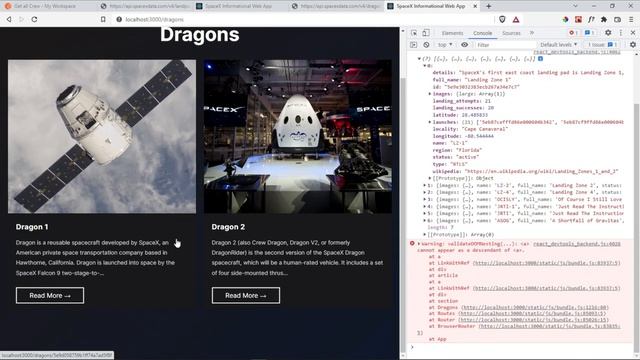Open the Routes bundle.js stack trace link
The image size is (640, 360).
pyautogui.click(x=532, y=313)
